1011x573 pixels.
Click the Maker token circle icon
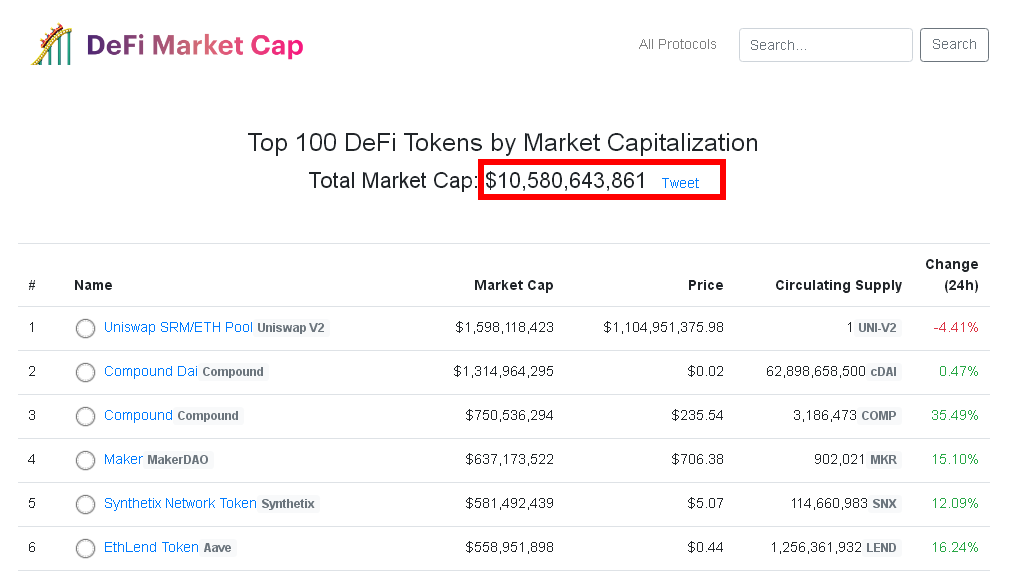click(85, 460)
